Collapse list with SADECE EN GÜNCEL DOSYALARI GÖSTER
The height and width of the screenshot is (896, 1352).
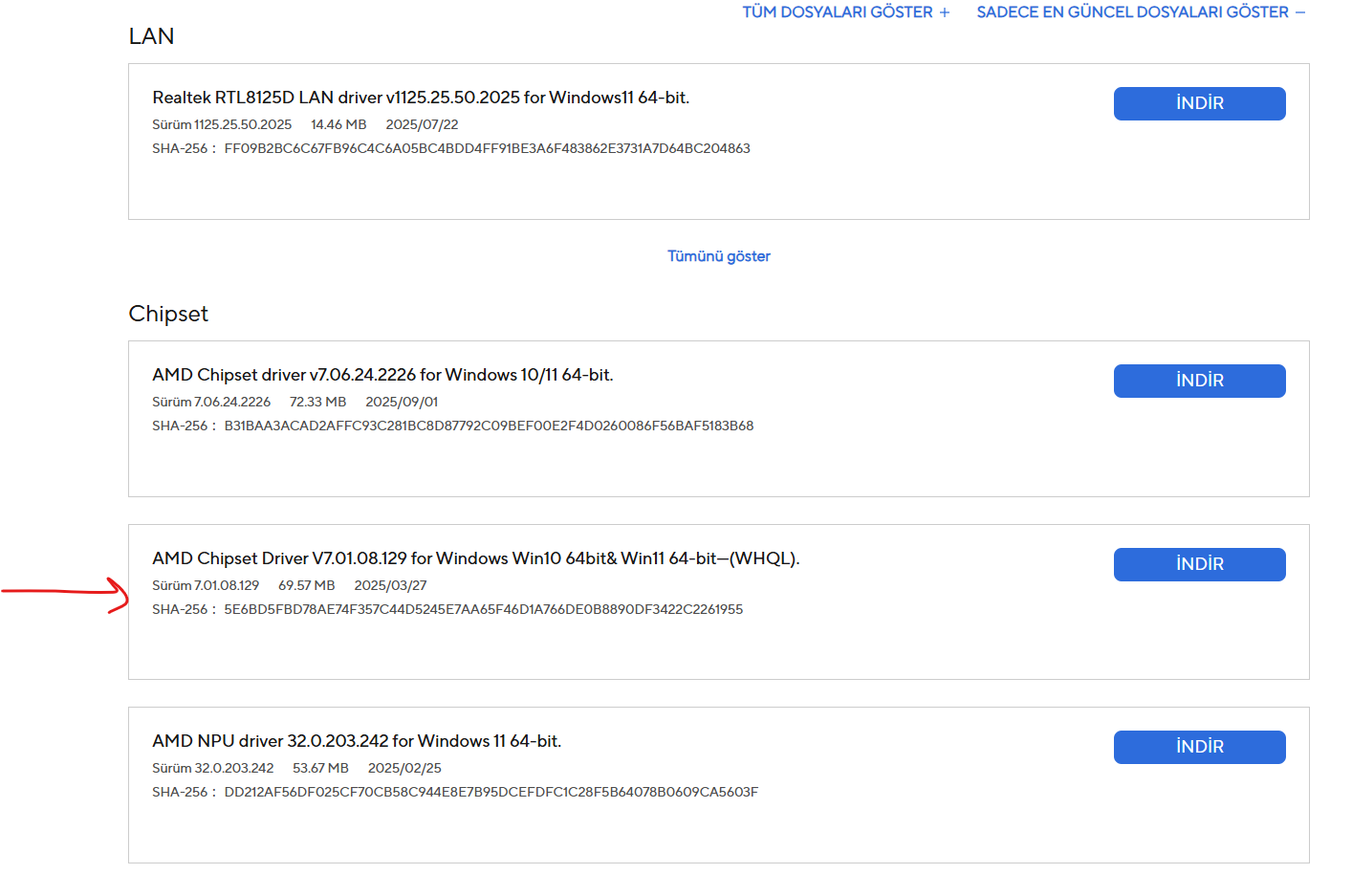click(1141, 12)
